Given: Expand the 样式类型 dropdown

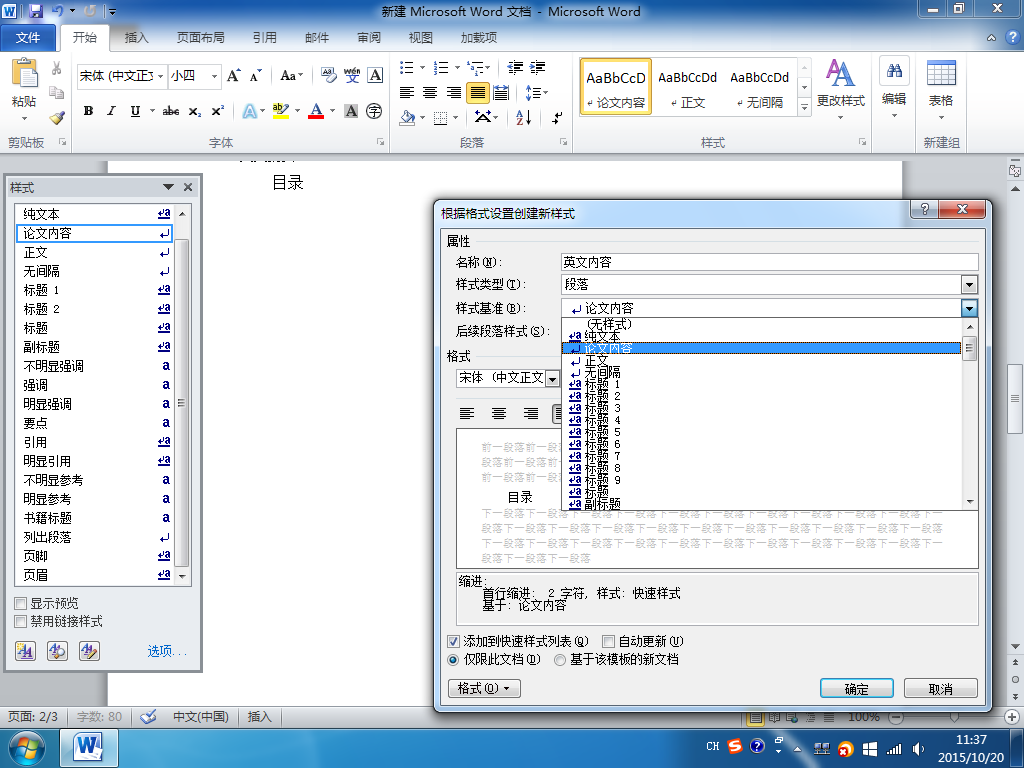Looking at the screenshot, I should point(969,285).
